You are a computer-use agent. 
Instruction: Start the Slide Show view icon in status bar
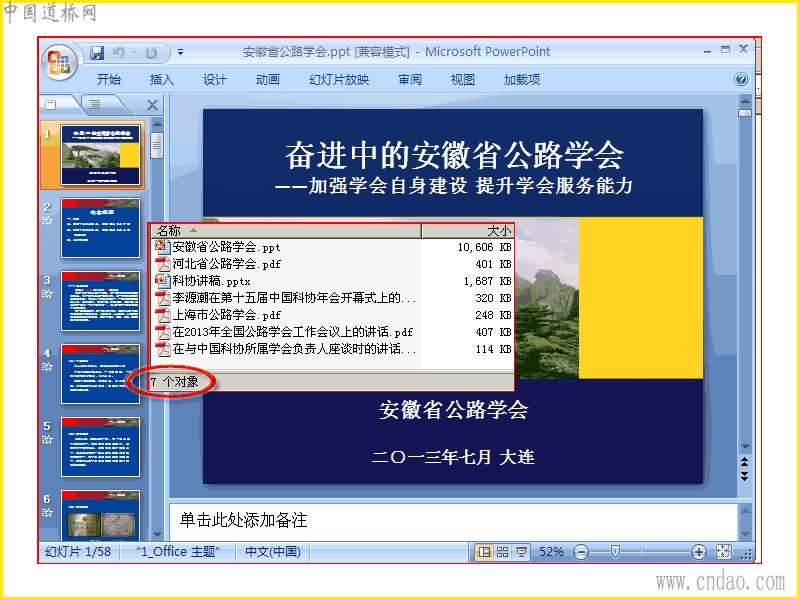pos(521,552)
